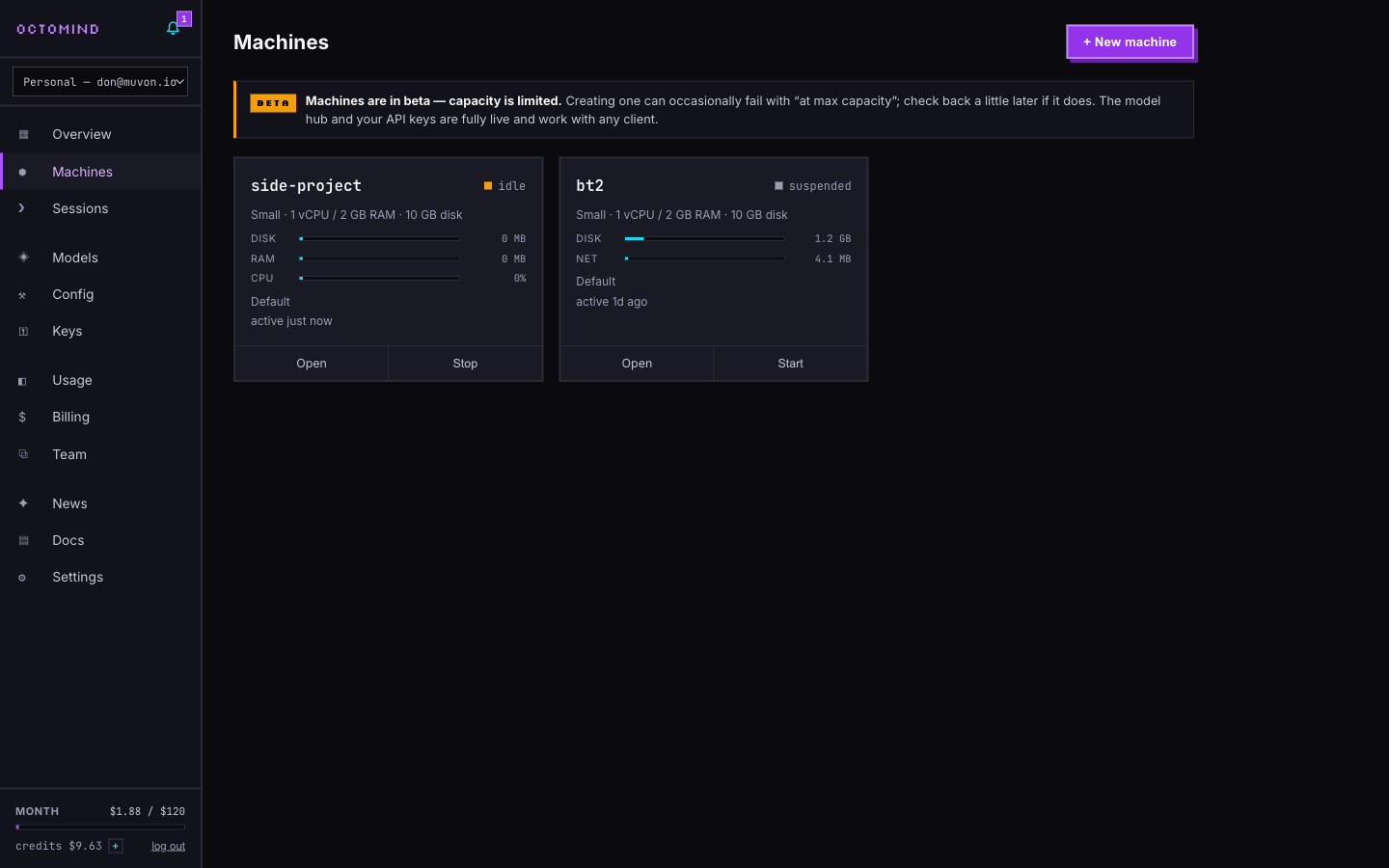
Task: Click side-project RAM usage bar
Action: pos(379,258)
